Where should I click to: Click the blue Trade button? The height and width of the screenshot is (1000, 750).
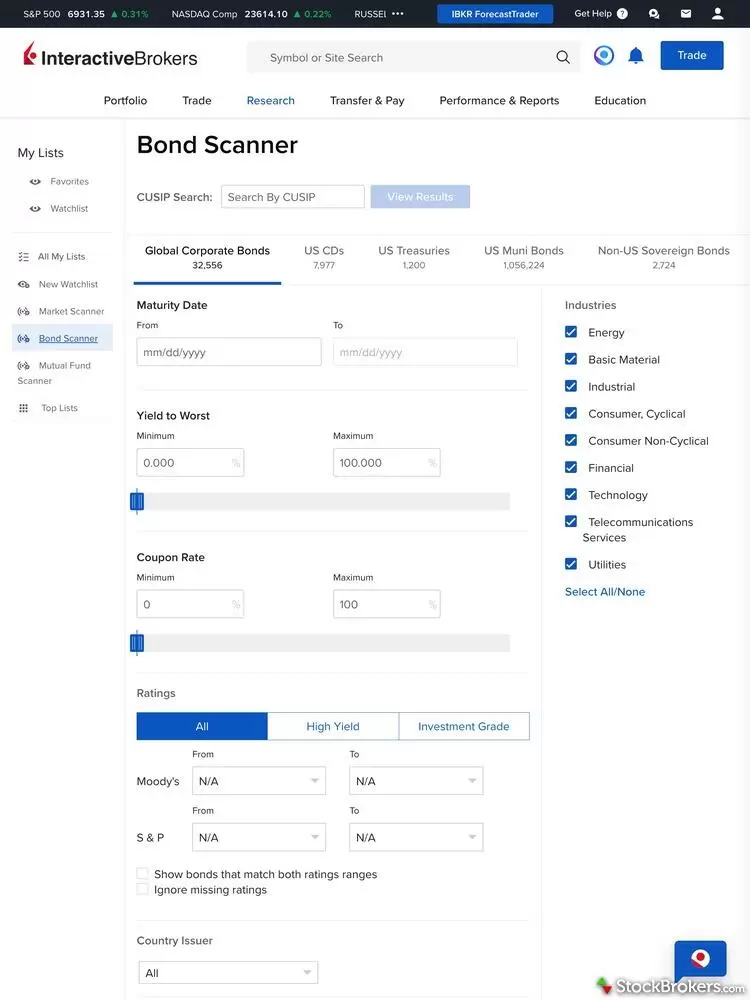click(692, 55)
